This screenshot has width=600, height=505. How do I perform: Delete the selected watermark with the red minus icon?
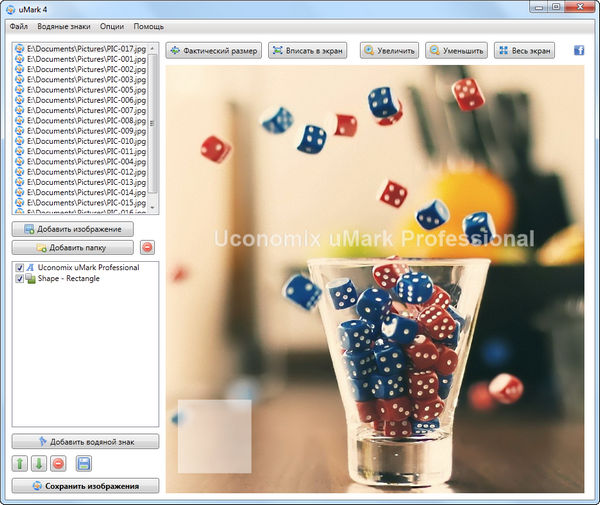pyautogui.click(x=58, y=464)
